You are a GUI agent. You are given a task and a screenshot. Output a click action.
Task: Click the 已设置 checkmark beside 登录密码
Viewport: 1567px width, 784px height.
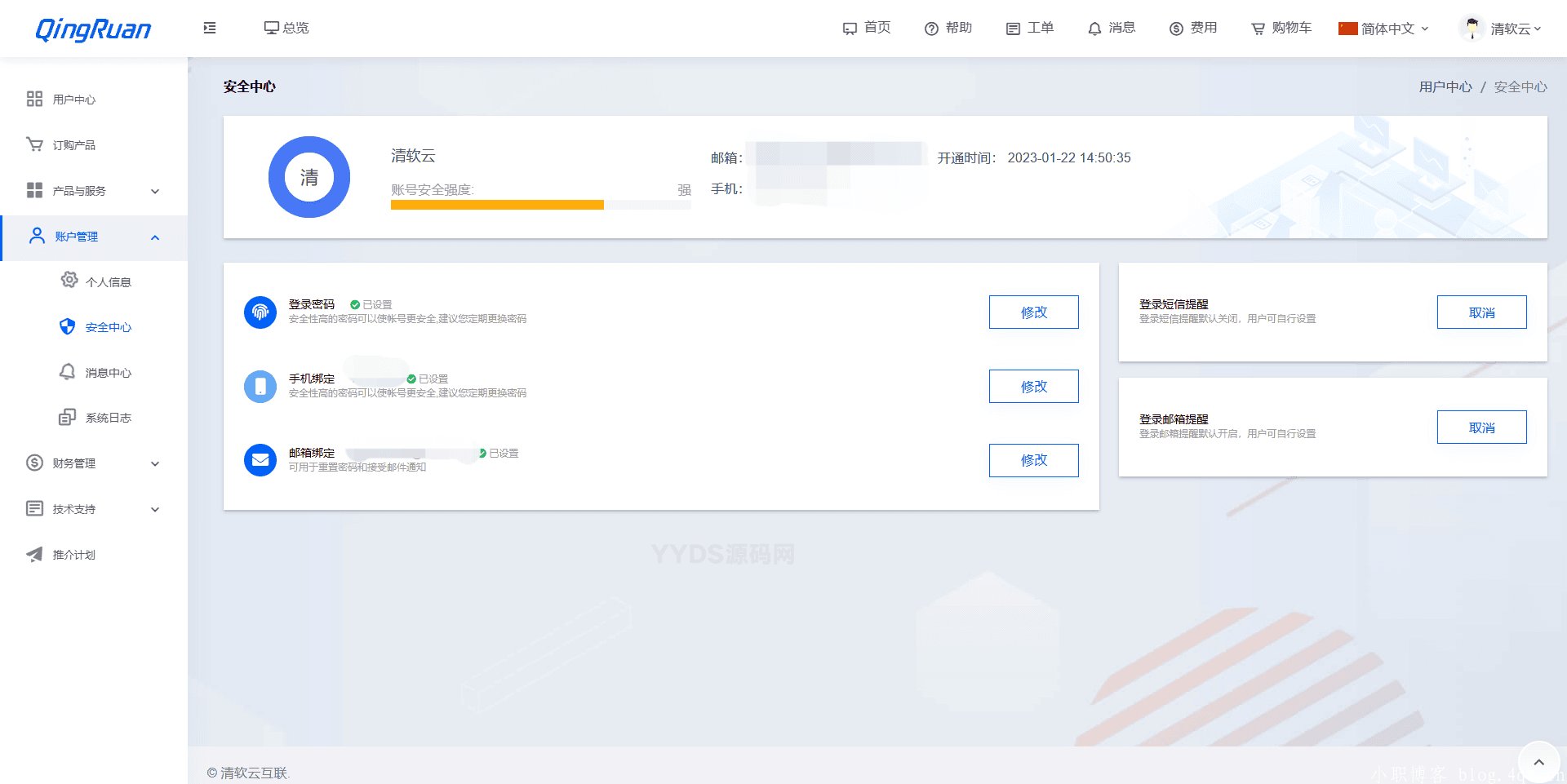(x=355, y=304)
